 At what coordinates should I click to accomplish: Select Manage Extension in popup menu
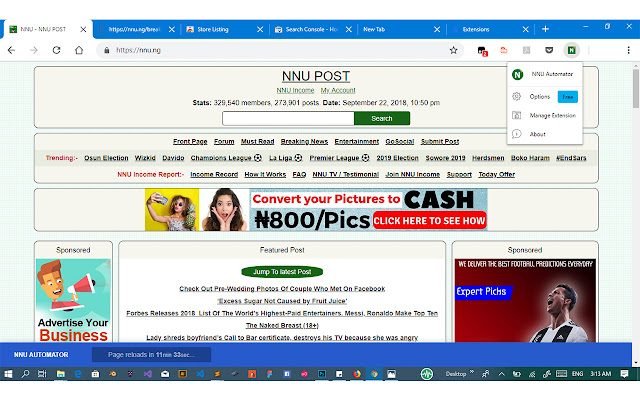coord(553,116)
